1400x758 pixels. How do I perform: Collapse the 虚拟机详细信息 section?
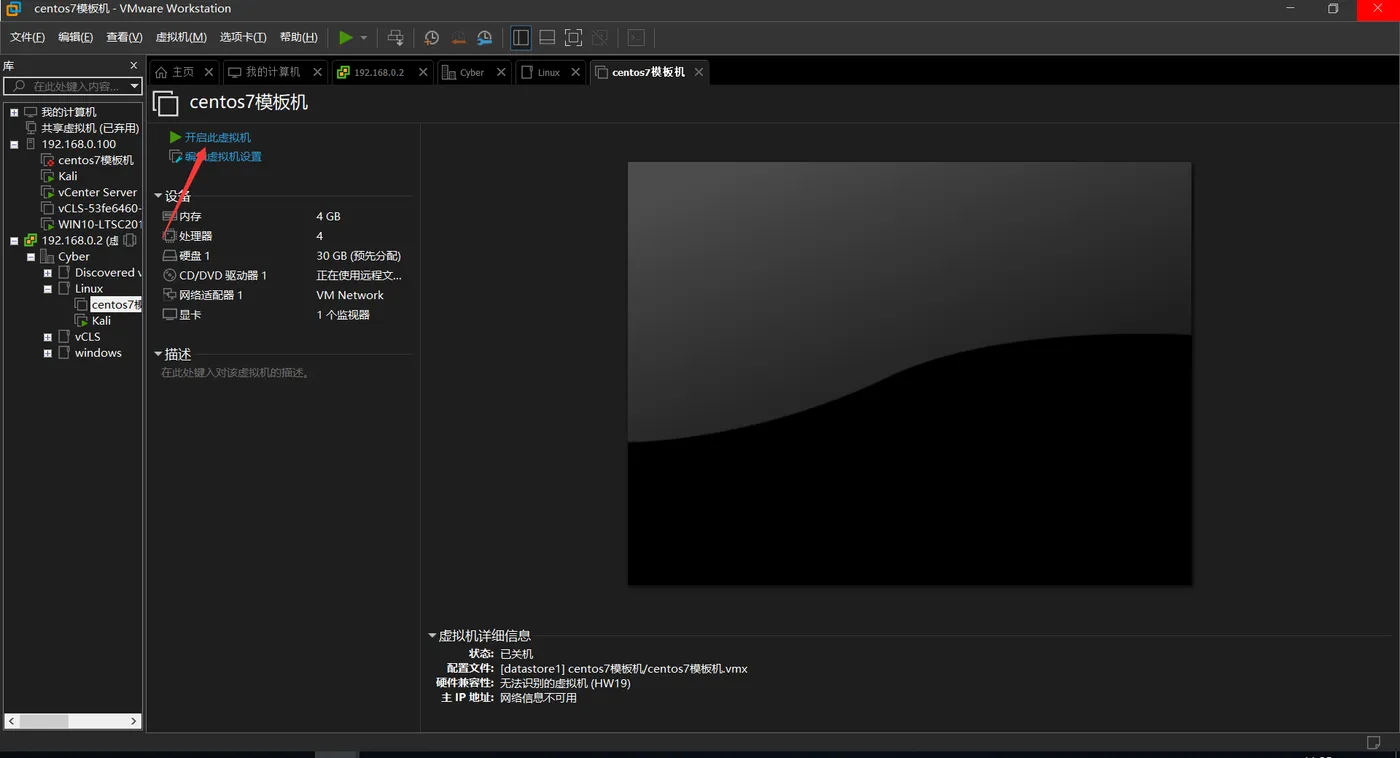click(x=432, y=635)
